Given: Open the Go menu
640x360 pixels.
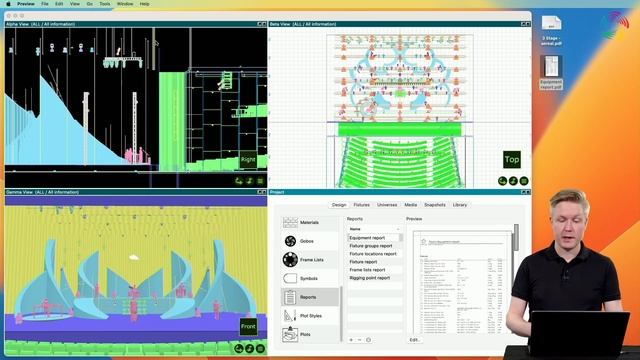Looking at the screenshot, I should (x=90, y=4).
